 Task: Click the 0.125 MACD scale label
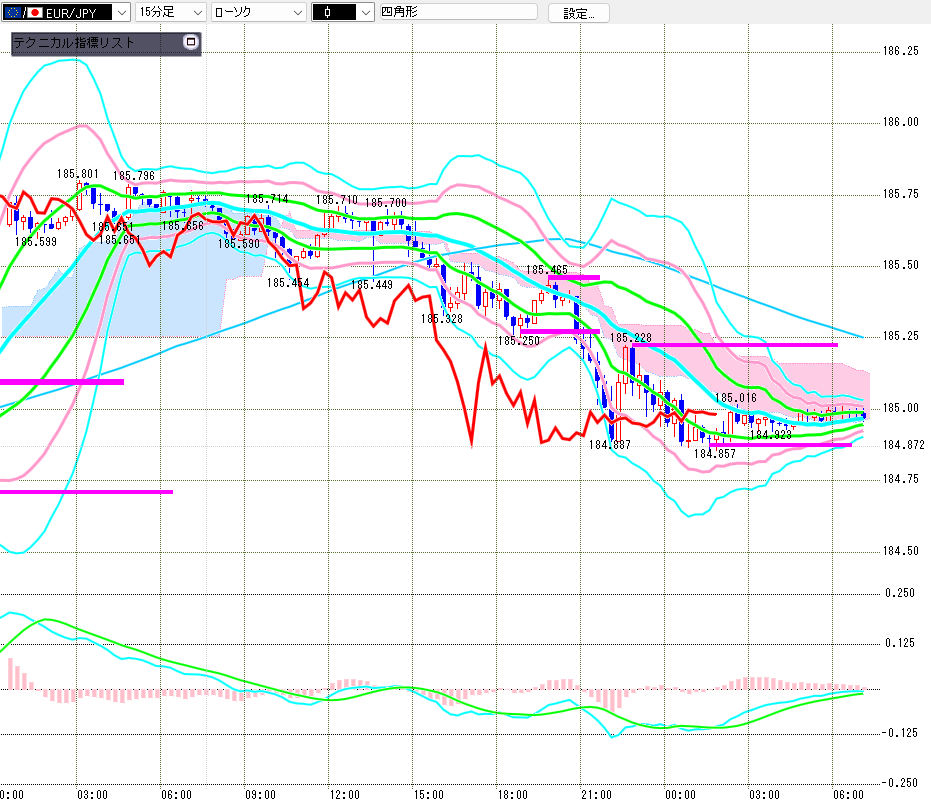(900, 643)
